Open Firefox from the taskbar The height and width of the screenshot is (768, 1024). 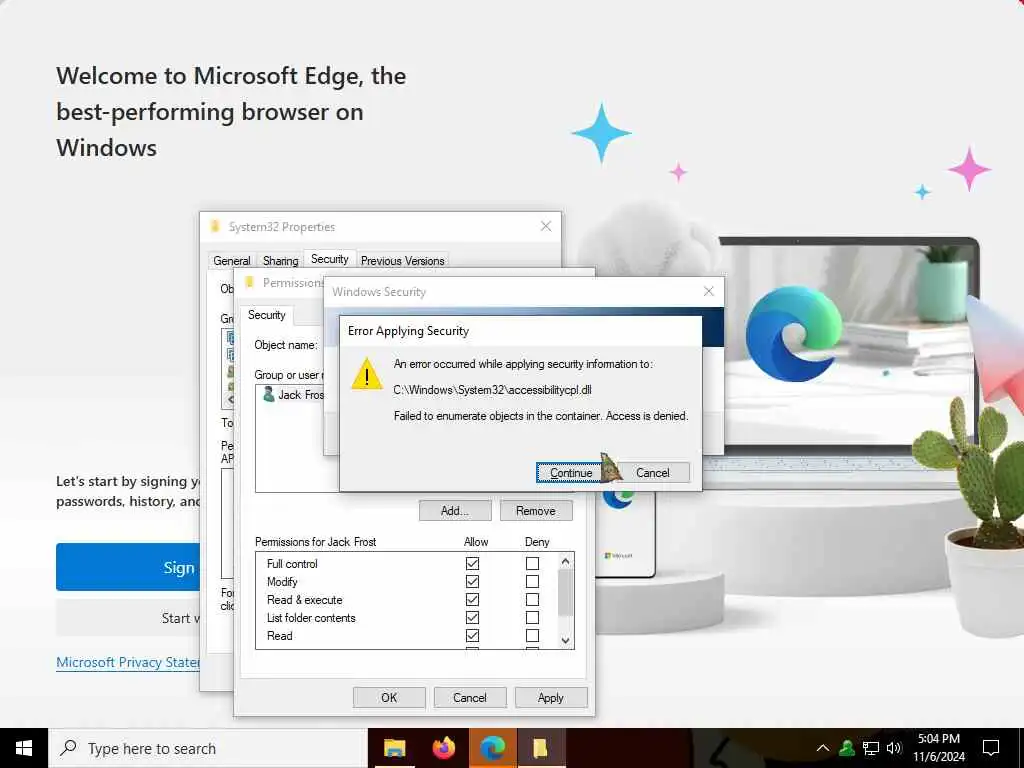point(444,748)
